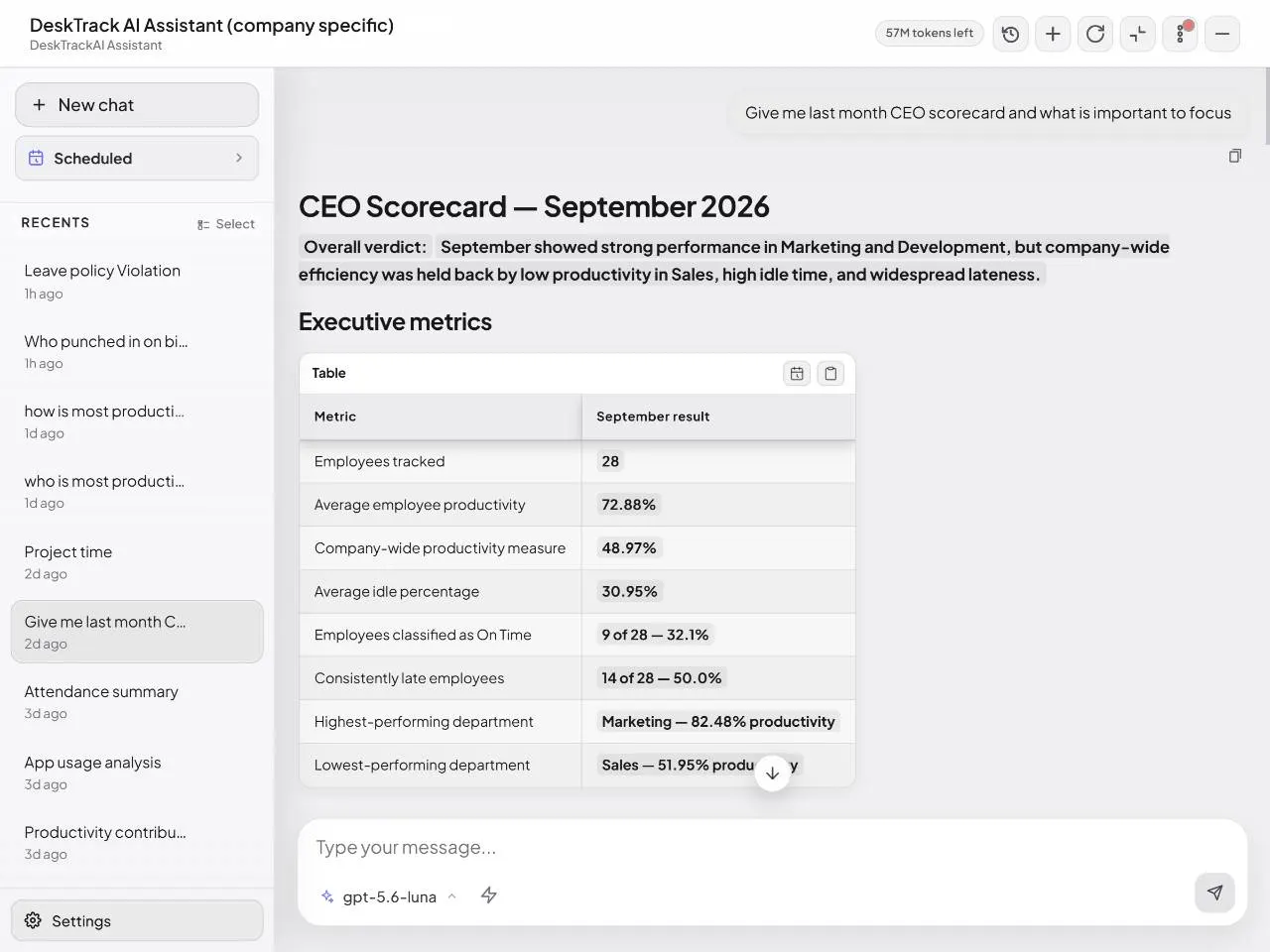The height and width of the screenshot is (952, 1270).
Task: Click the 72.88% productivity value
Action: pos(629,505)
